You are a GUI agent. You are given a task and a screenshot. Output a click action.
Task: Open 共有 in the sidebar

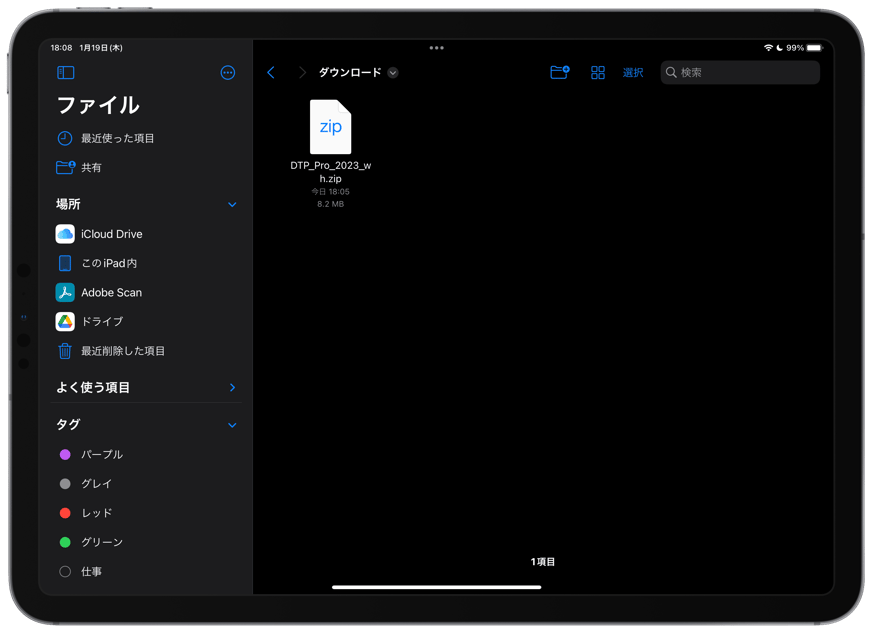tap(146, 167)
